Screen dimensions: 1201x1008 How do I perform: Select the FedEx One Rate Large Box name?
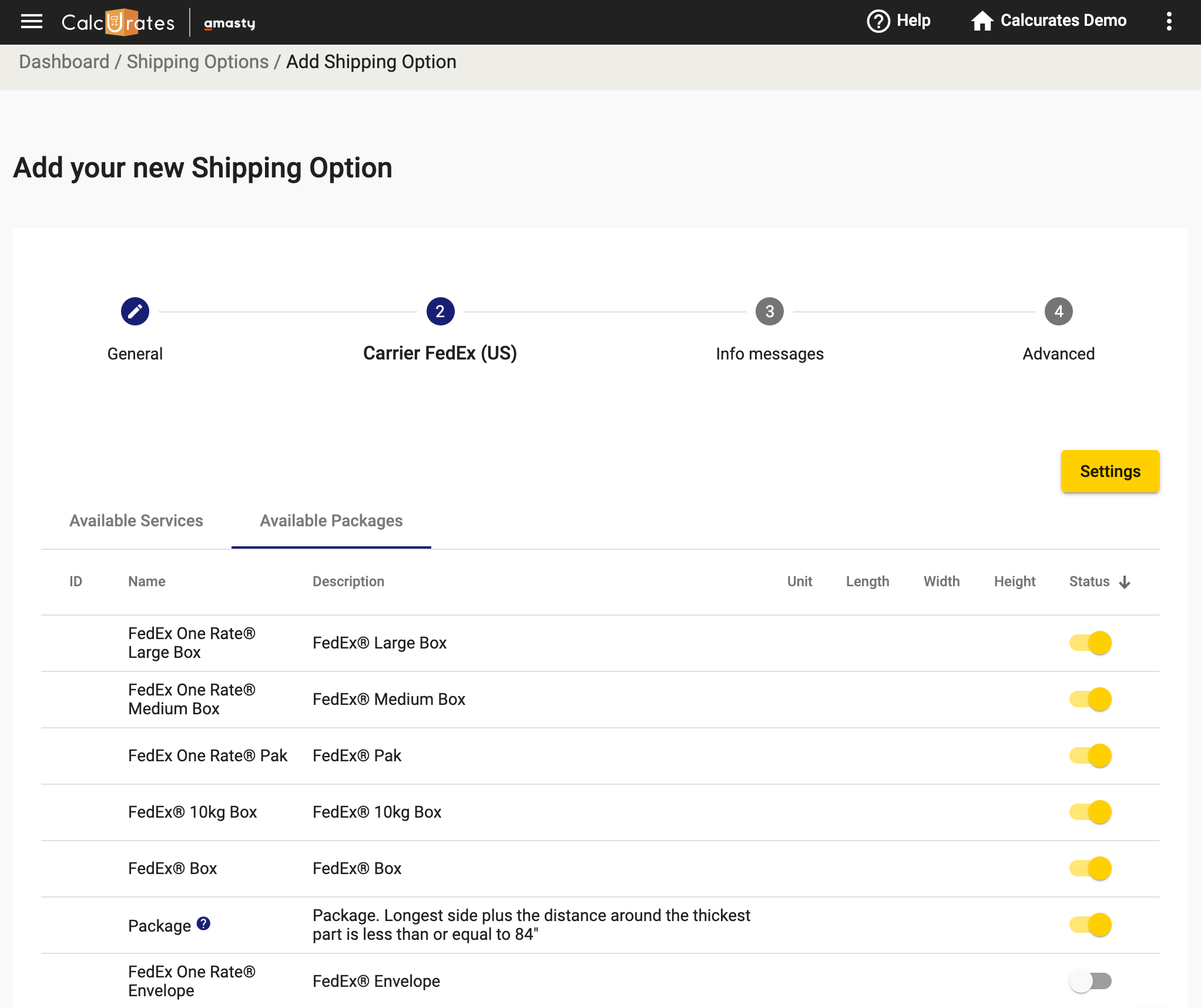pyautogui.click(x=192, y=643)
